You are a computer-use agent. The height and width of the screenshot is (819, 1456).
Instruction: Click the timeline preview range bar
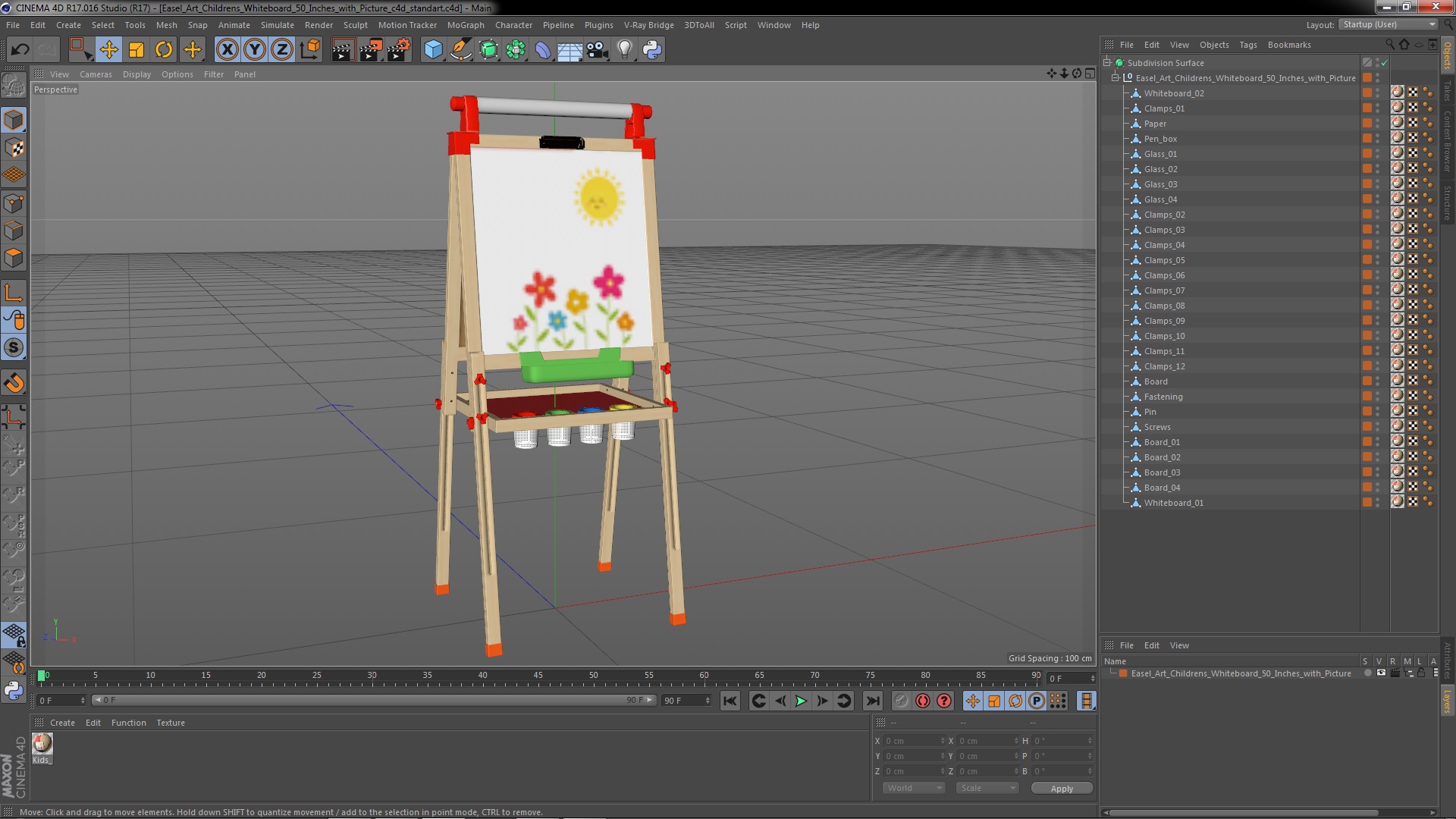coord(373,700)
